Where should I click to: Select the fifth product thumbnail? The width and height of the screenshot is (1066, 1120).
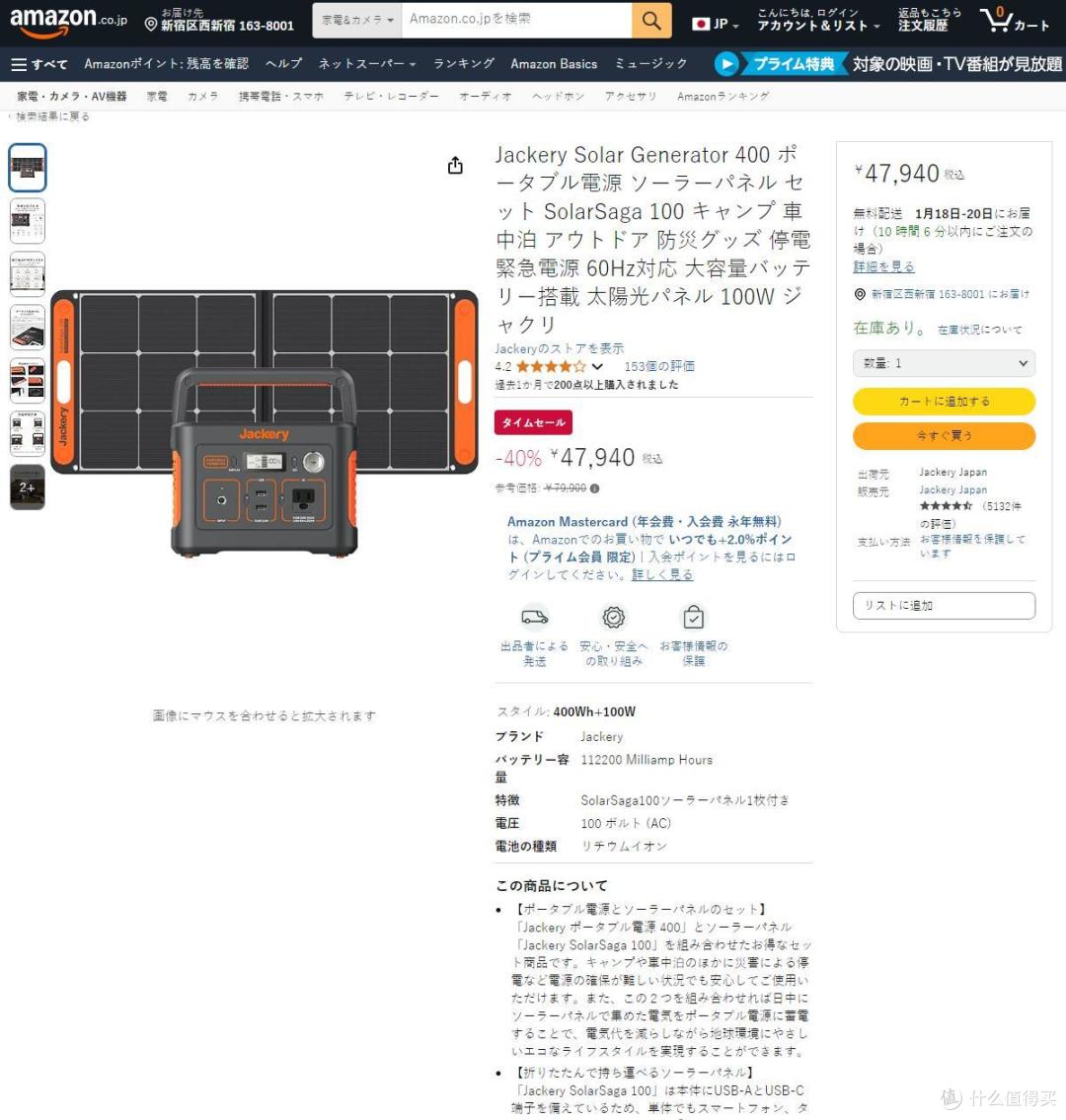(x=28, y=380)
